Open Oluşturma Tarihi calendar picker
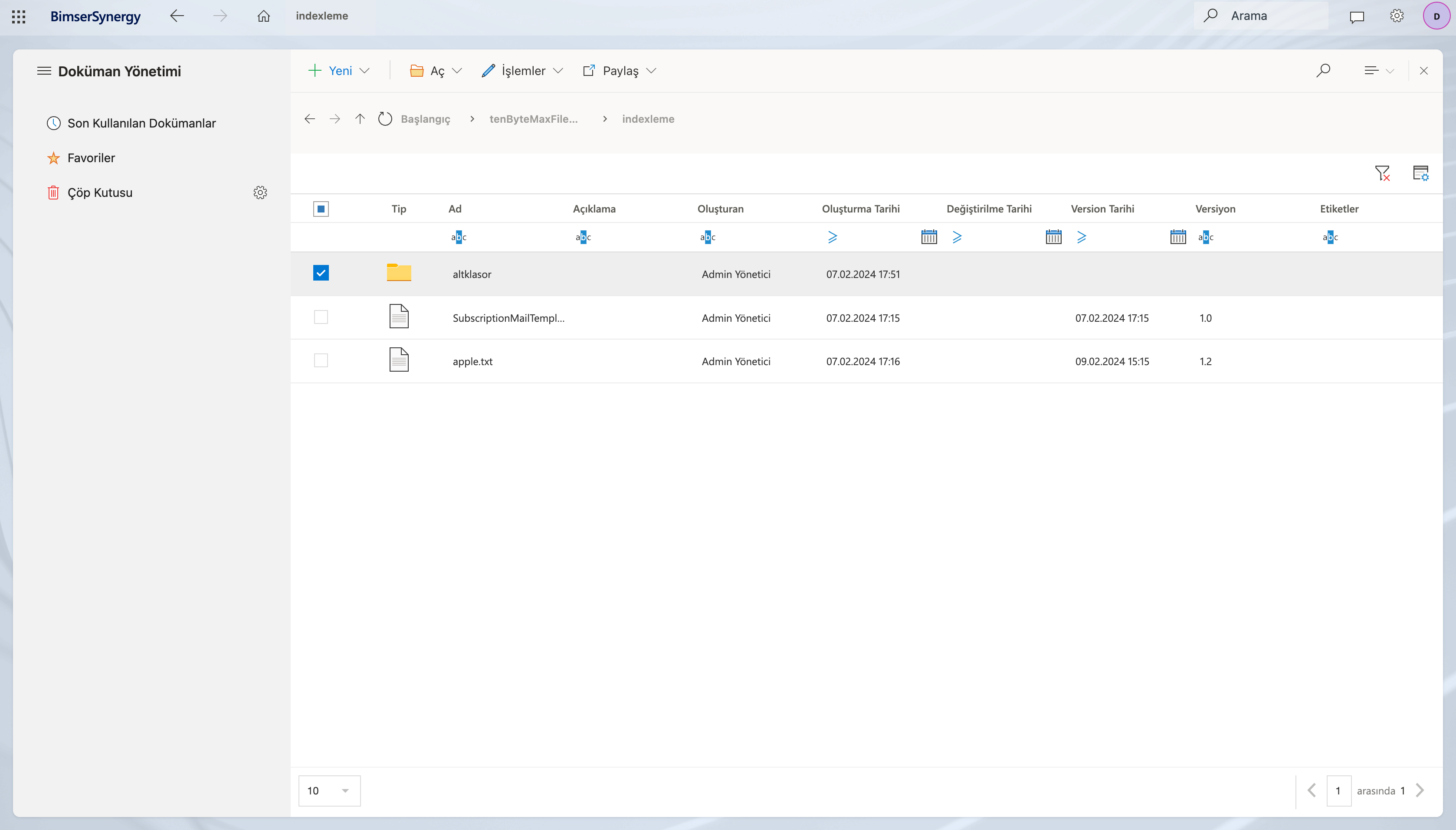The image size is (1456, 830). point(929,237)
